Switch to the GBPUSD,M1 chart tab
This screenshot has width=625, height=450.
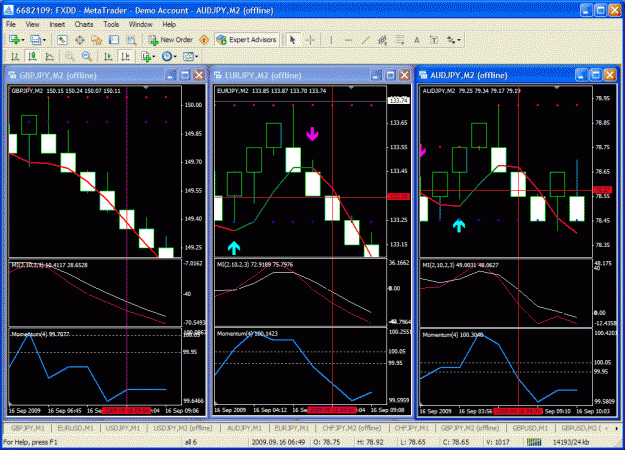point(530,428)
